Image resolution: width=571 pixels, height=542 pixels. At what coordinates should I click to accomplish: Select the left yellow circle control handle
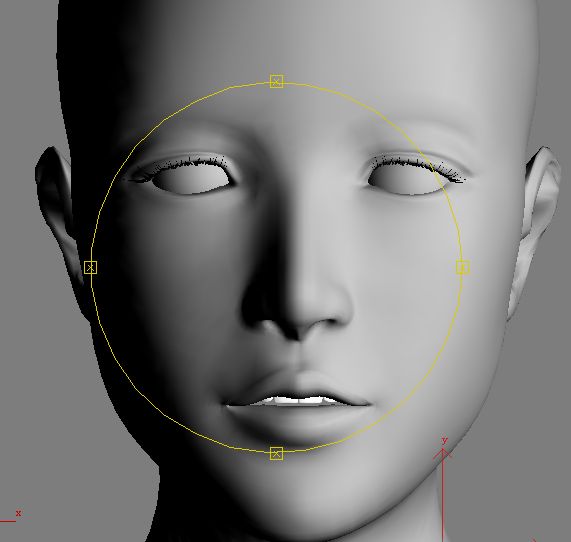(x=90, y=267)
